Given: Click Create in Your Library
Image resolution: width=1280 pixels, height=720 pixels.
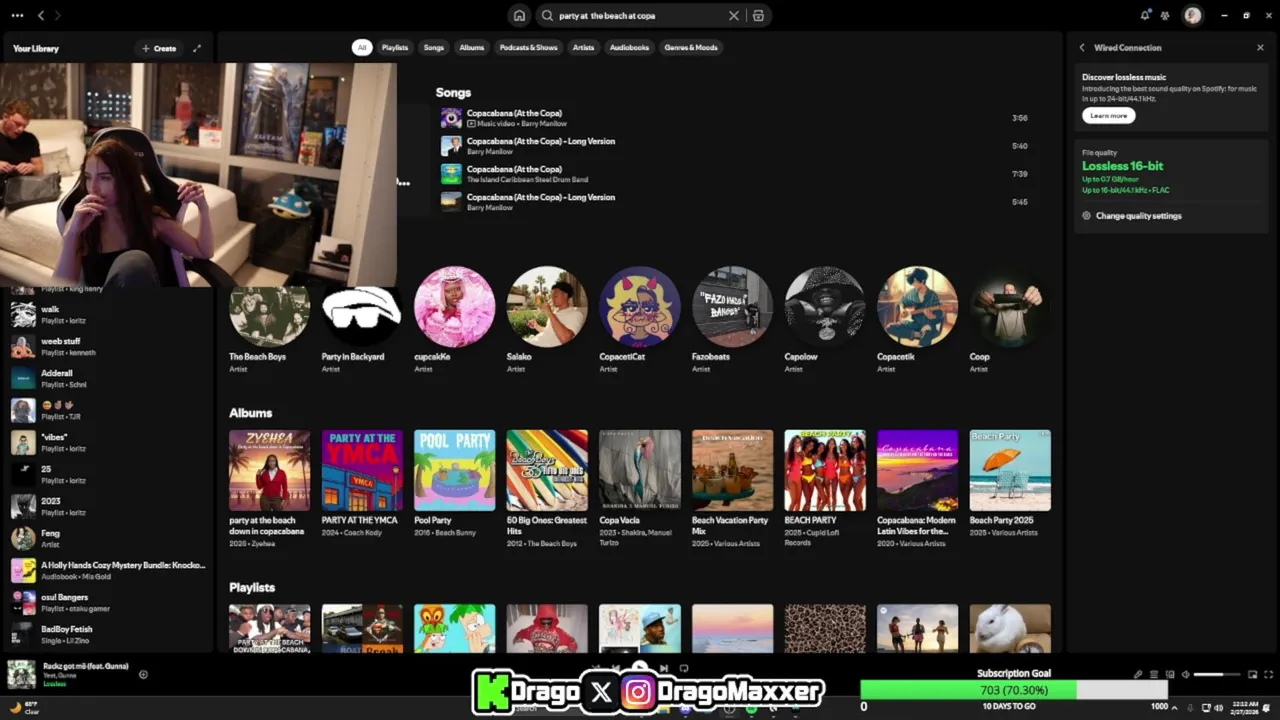Looking at the screenshot, I should [x=159, y=48].
